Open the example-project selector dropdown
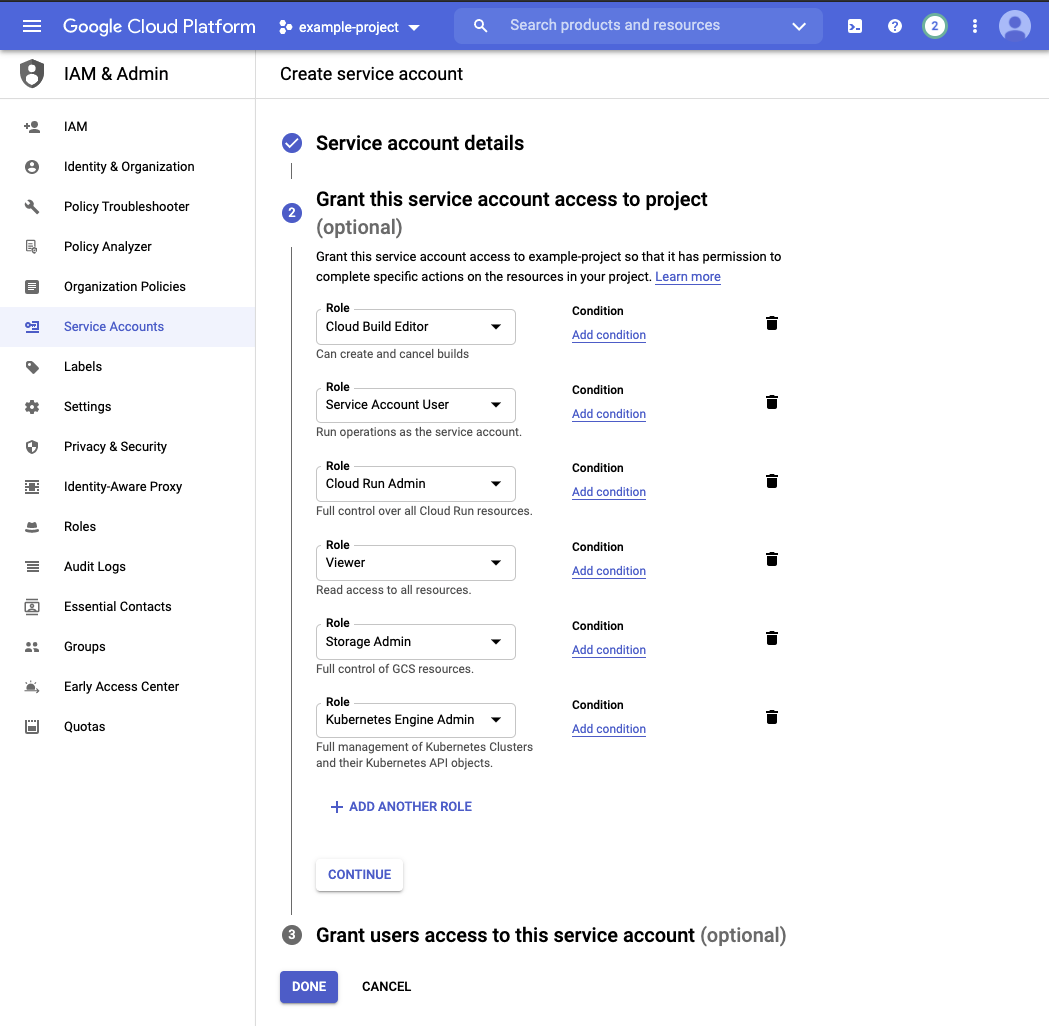This screenshot has width=1049, height=1026. click(x=349, y=27)
